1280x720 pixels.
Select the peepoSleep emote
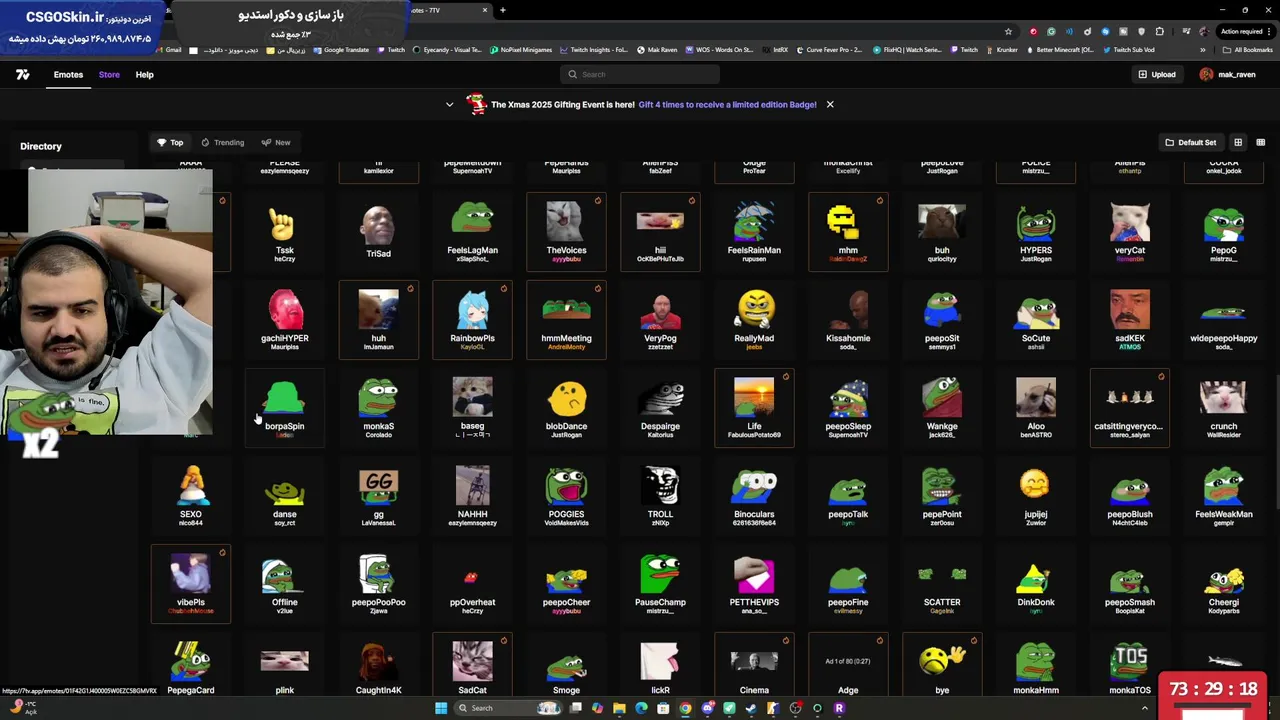848,408
